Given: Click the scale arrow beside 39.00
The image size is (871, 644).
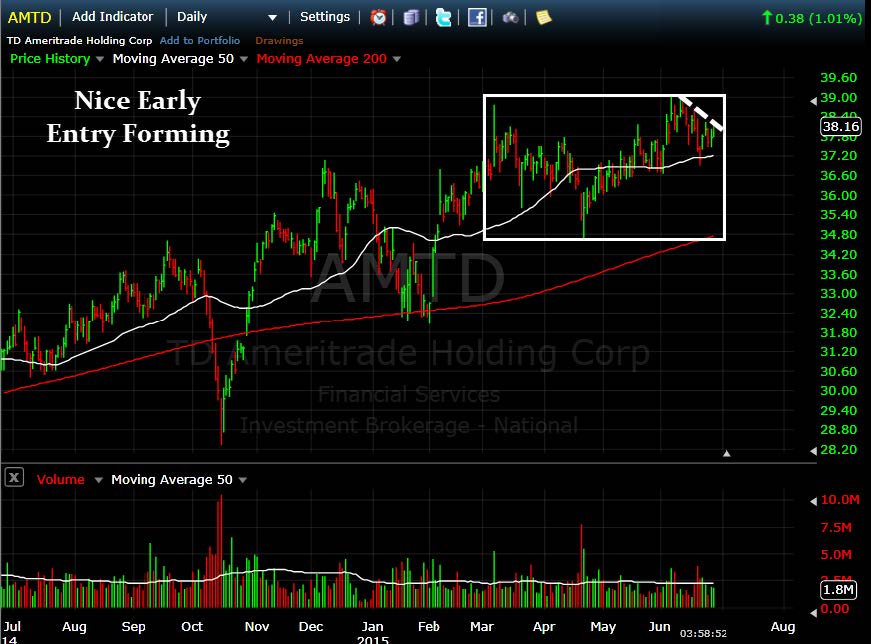Looking at the screenshot, I should pos(813,101).
